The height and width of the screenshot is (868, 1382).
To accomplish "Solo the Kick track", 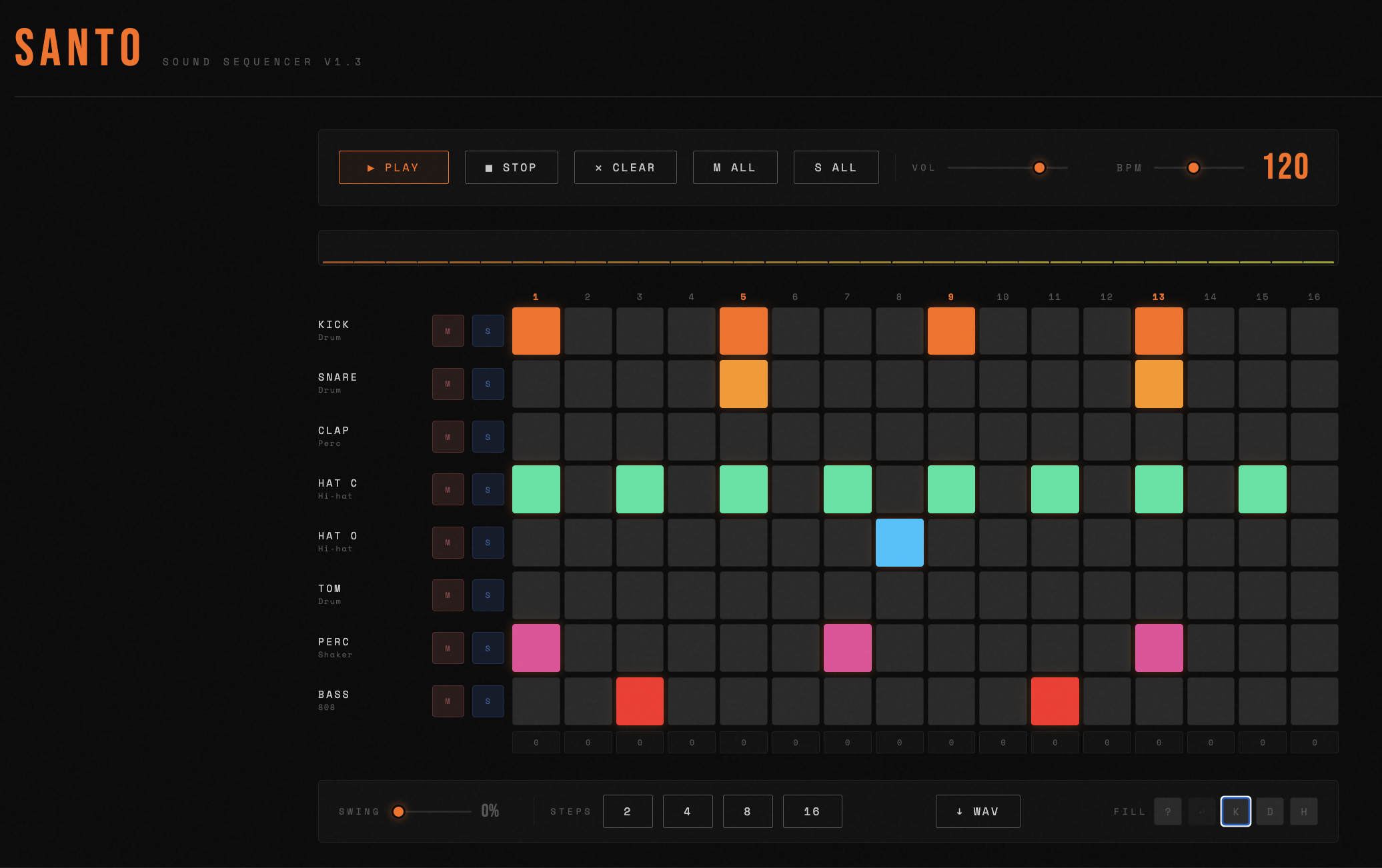I will click(x=488, y=331).
